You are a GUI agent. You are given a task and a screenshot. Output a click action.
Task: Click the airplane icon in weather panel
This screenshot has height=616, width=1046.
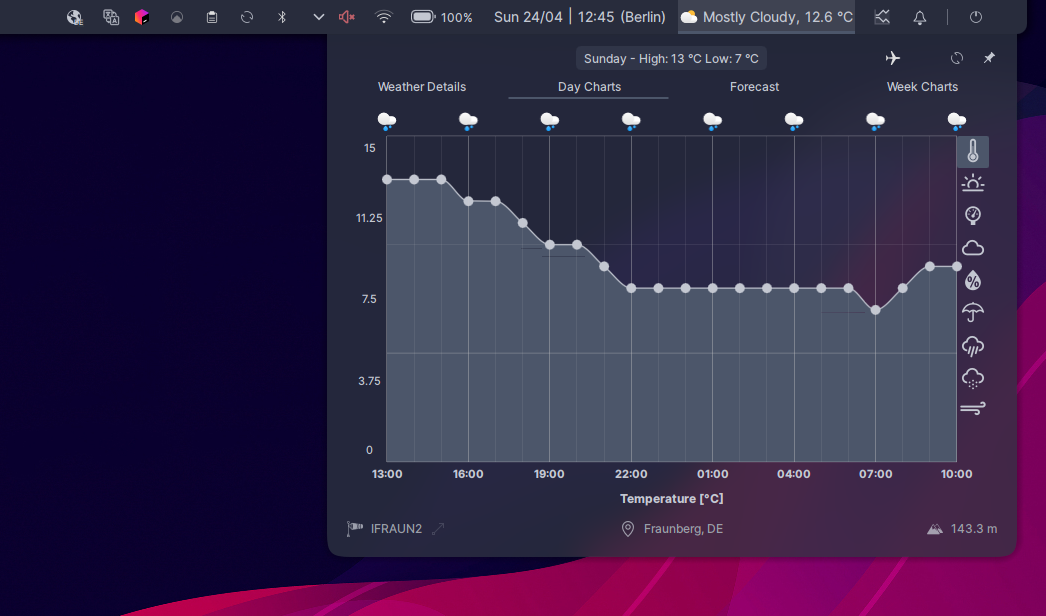893,58
